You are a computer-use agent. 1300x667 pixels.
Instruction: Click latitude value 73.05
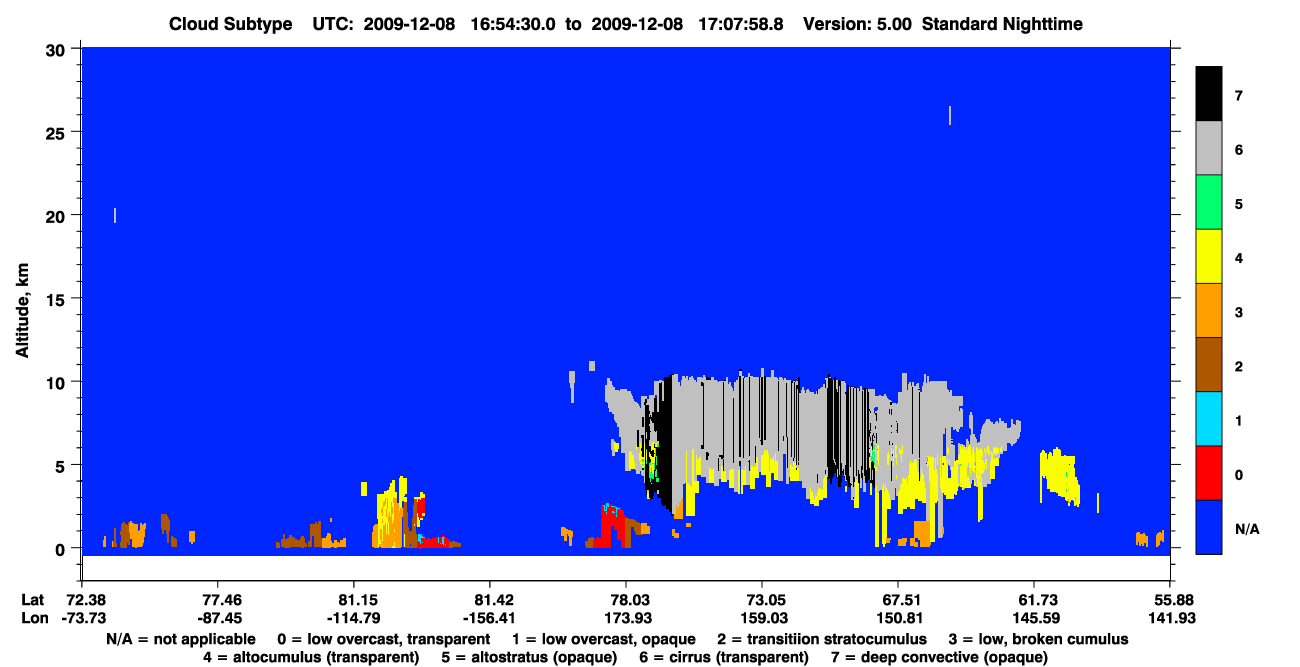(x=762, y=600)
